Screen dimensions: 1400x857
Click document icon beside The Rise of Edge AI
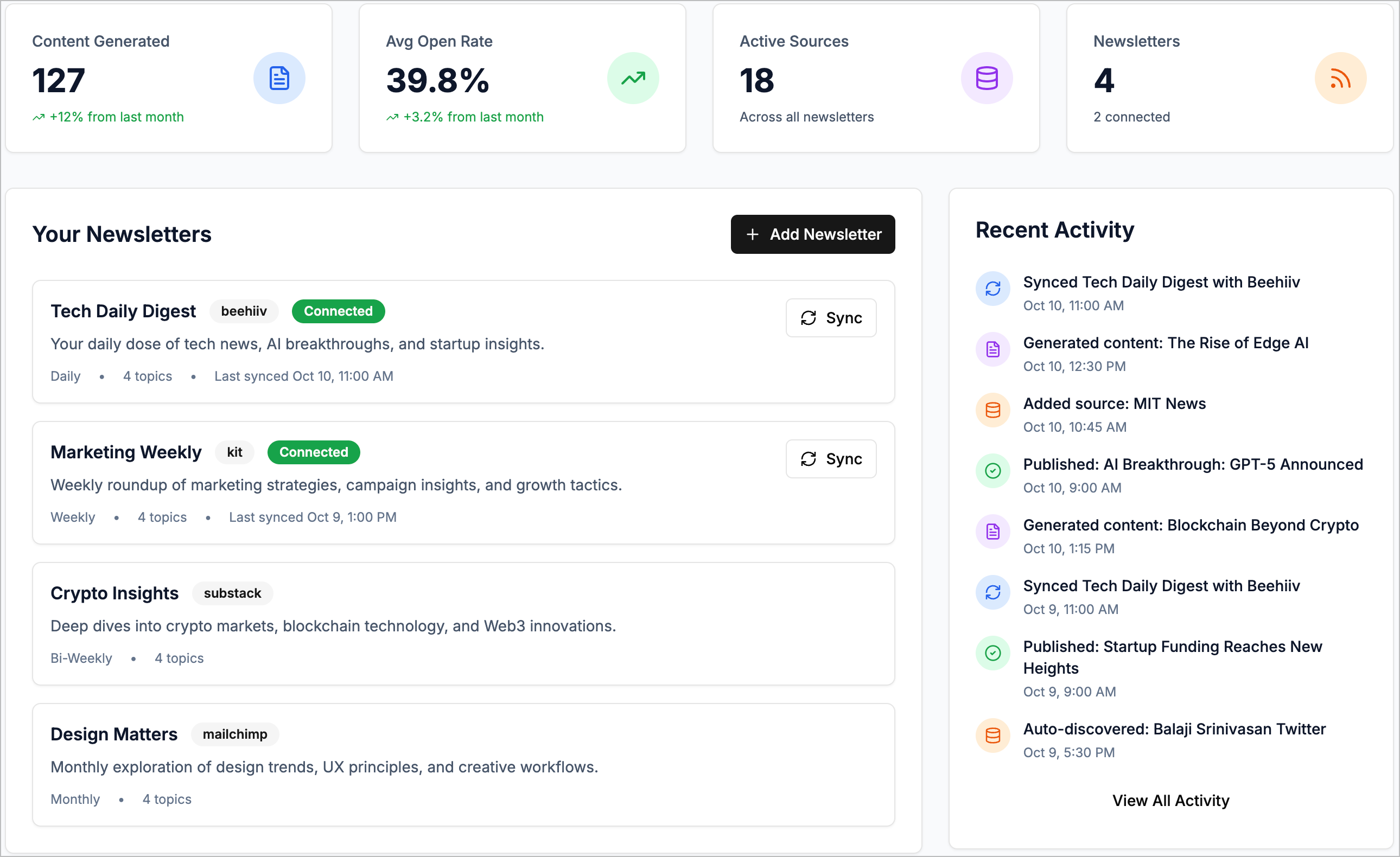(992, 349)
